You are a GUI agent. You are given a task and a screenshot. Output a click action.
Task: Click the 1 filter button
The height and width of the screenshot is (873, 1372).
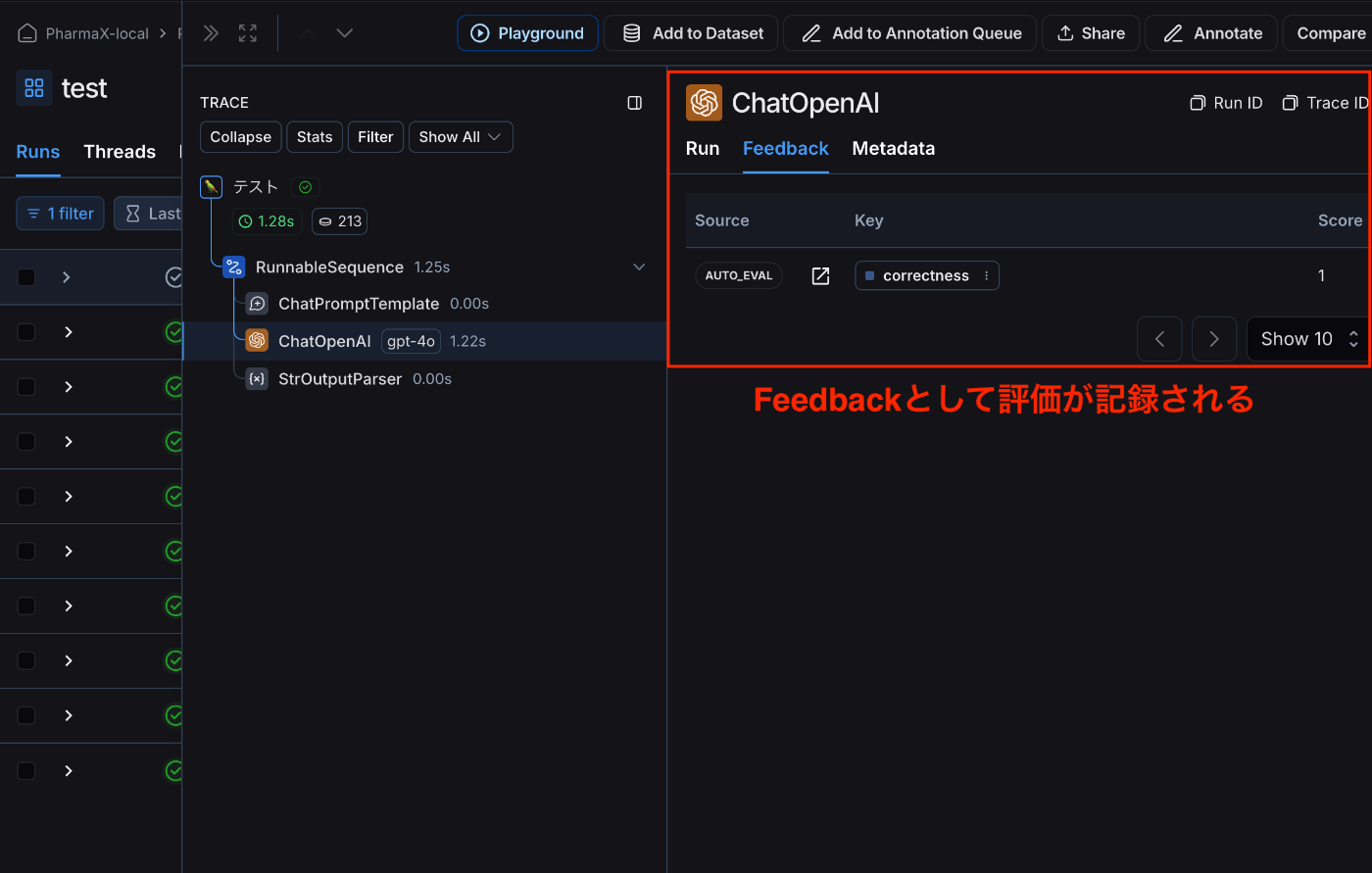pyautogui.click(x=61, y=214)
